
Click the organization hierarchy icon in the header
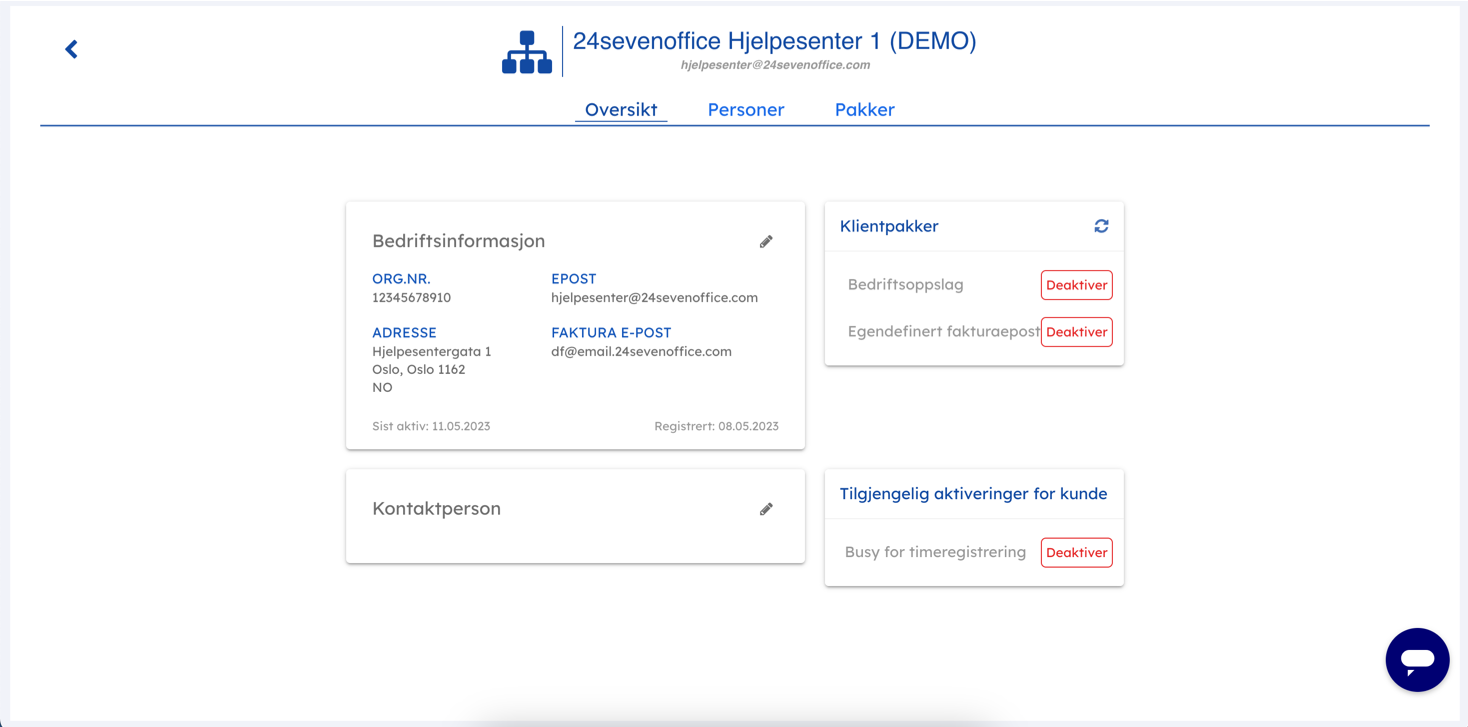coord(527,52)
